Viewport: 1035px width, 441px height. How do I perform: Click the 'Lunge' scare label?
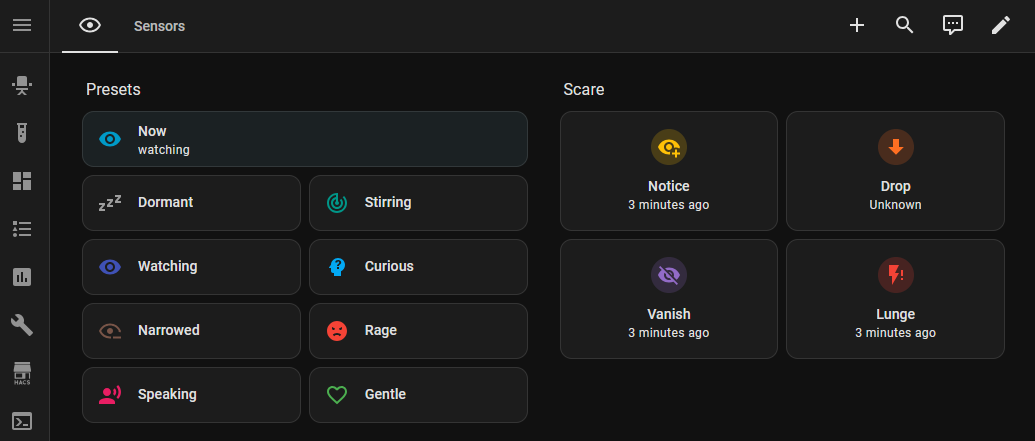(896, 314)
